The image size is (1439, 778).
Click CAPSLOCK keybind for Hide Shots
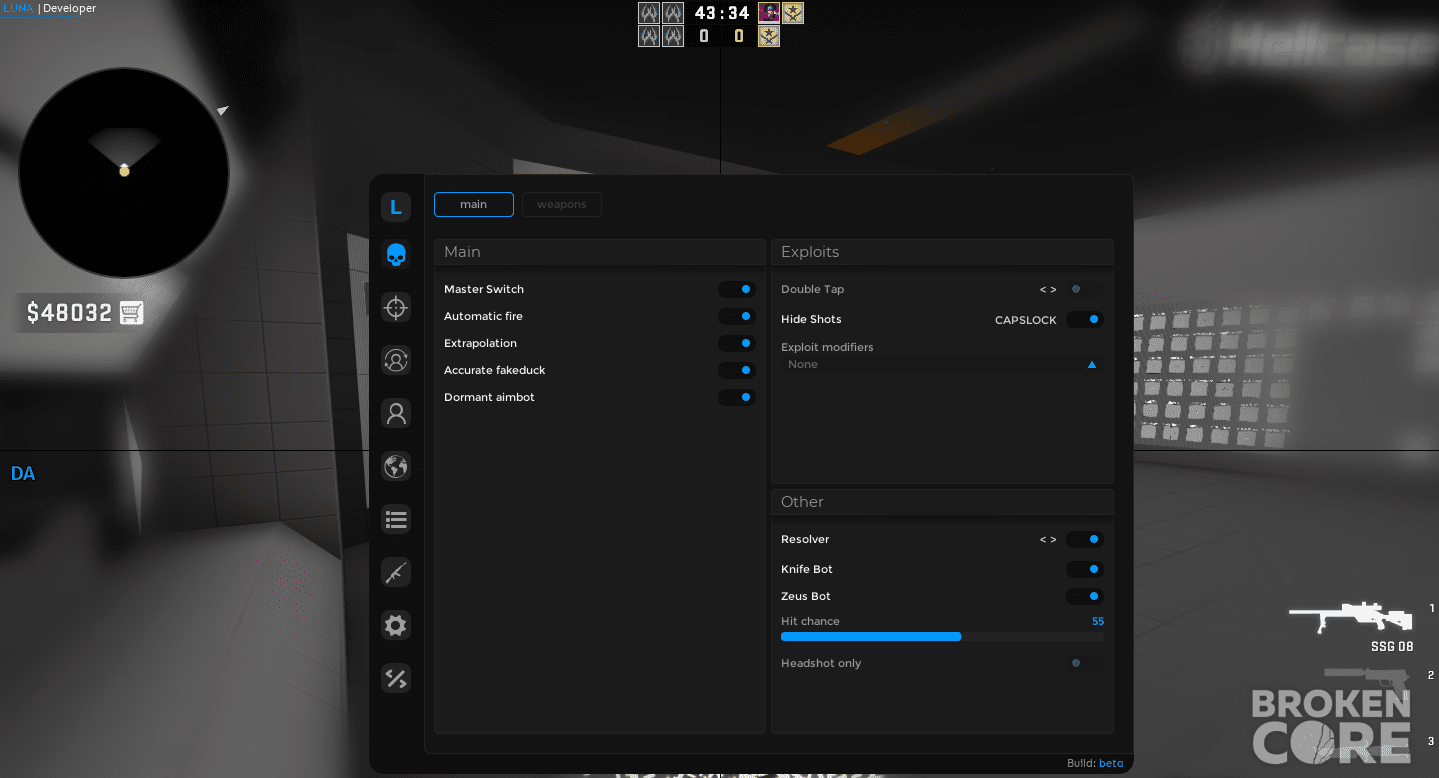click(1026, 320)
